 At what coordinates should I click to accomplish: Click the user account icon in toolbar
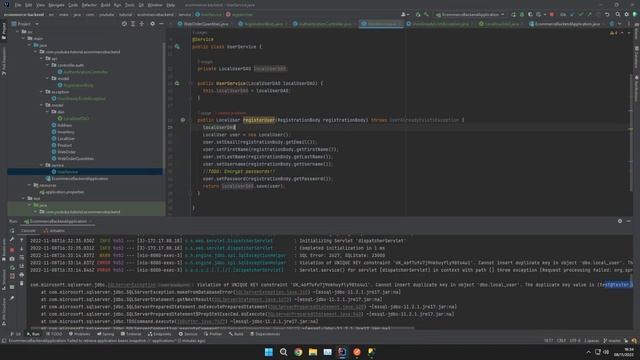(x=405, y=14)
